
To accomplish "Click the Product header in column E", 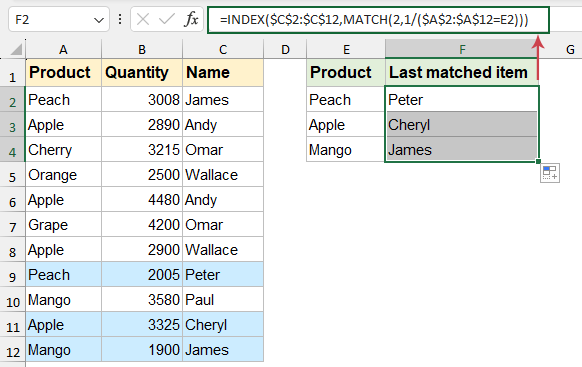I will click(346, 73).
